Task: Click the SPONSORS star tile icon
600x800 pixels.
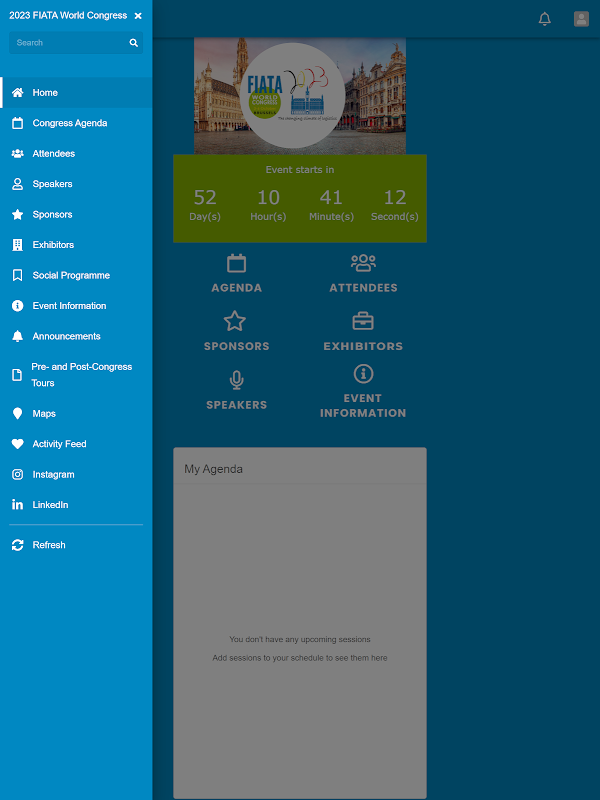Action: 235,321
